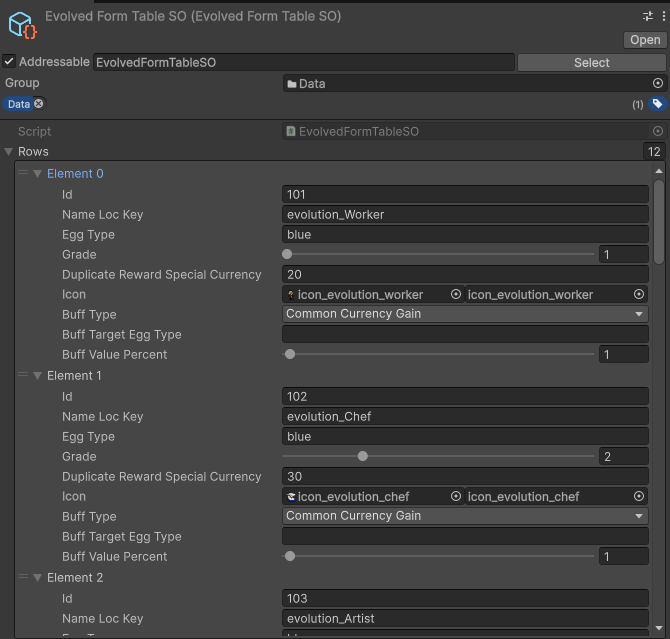
Task: Click Element 0 Buff Value Percent slider
Action: point(290,354)
